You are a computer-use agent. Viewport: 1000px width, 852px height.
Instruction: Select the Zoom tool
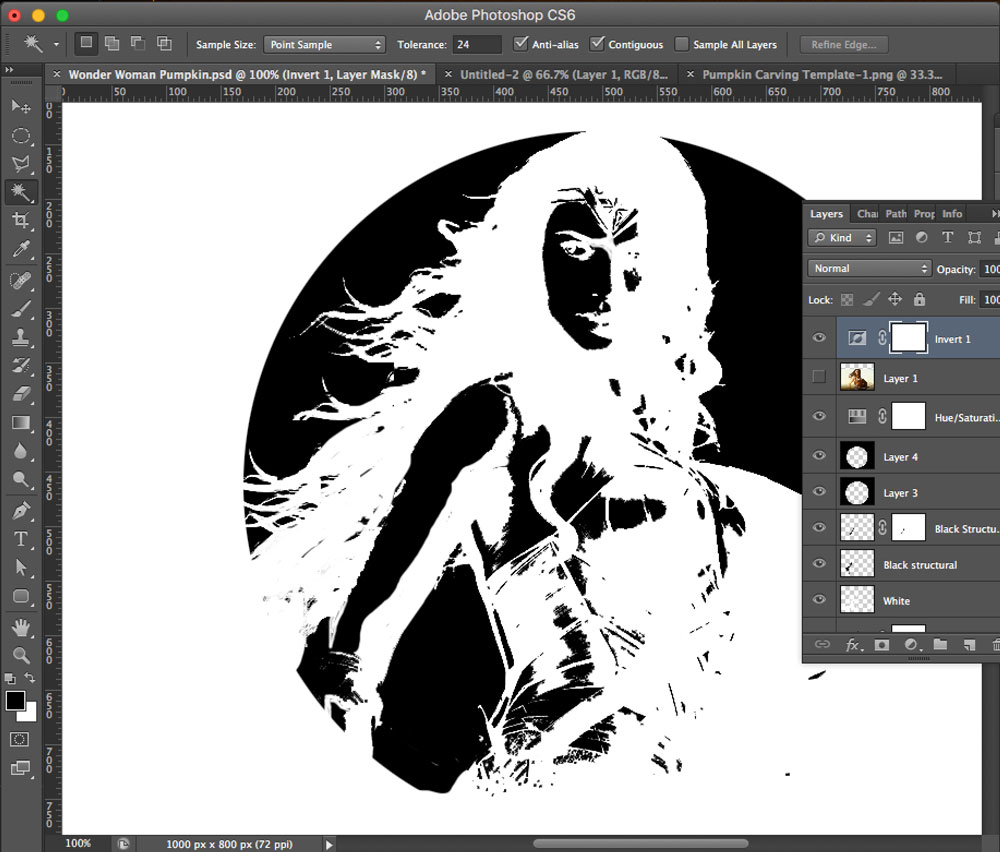(20, 655)
